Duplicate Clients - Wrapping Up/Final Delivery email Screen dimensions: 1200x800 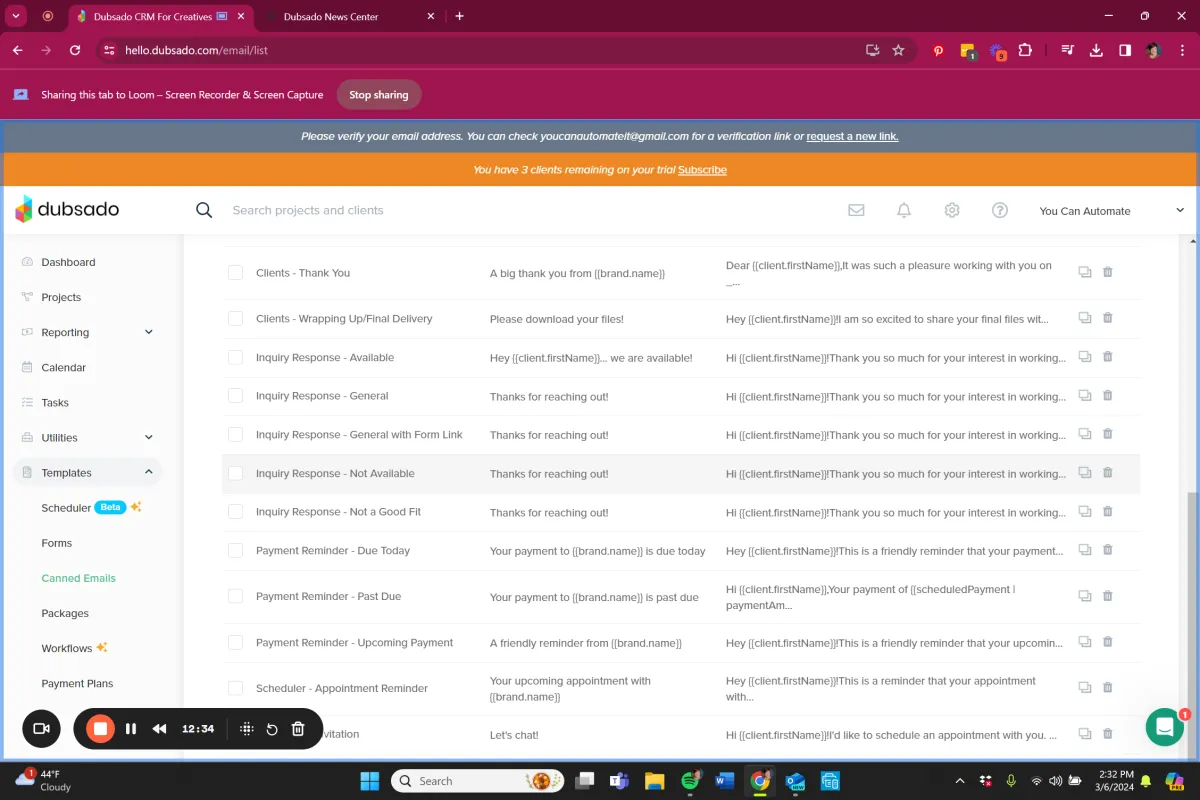point(1085,318)
